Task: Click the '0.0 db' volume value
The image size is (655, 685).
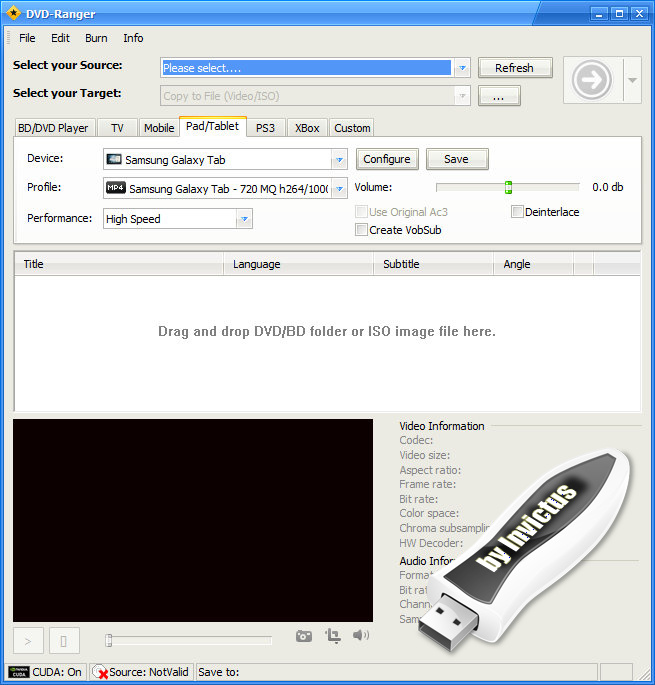Action: 608,187
